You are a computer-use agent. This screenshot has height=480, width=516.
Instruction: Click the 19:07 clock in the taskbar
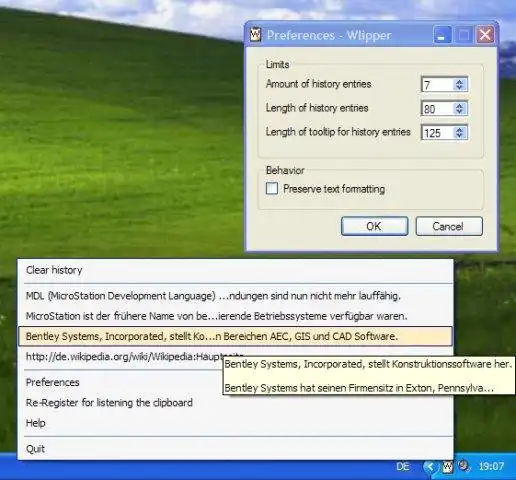pos(491,466)
